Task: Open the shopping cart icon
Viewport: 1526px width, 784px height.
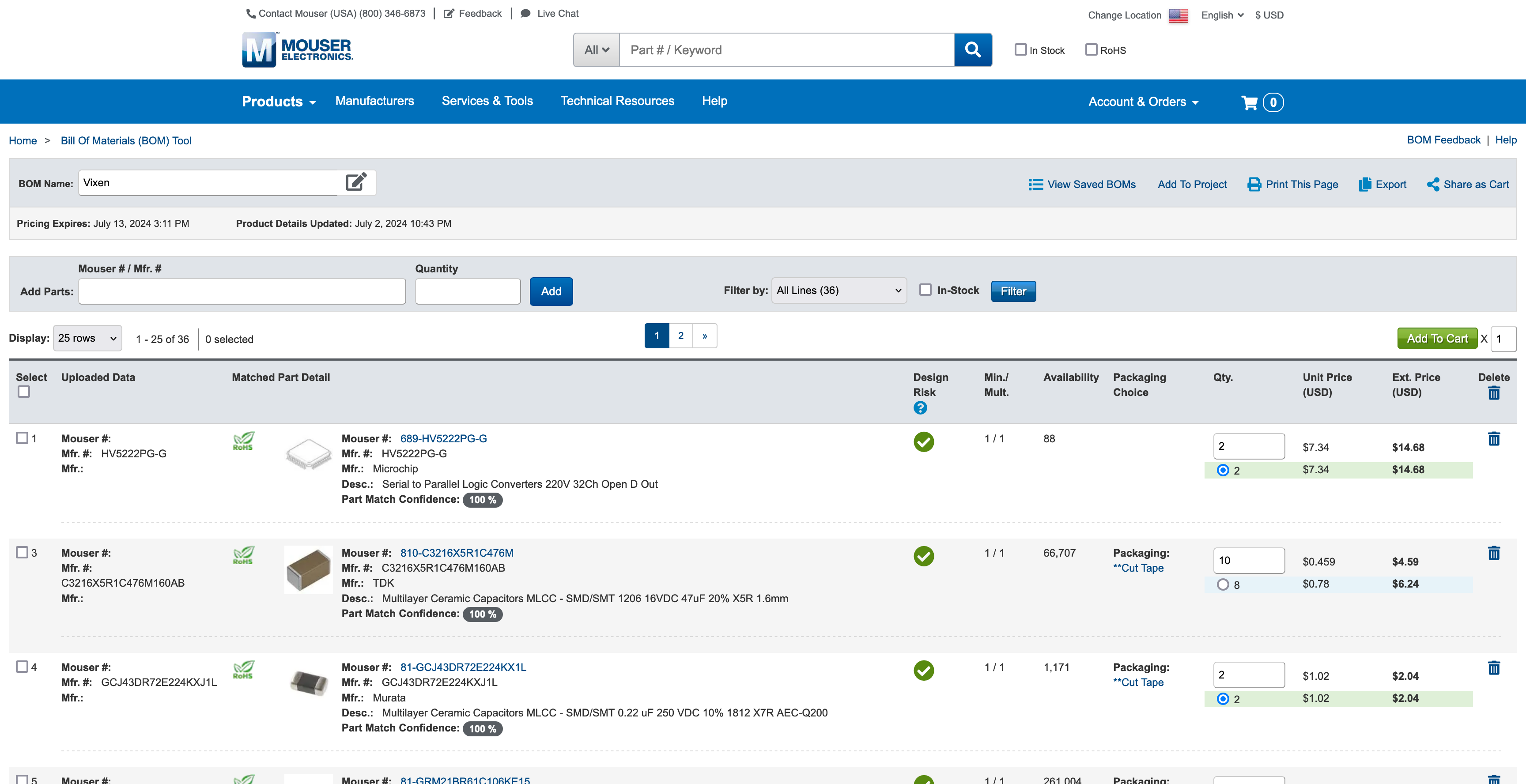Action: point(1250,102)
